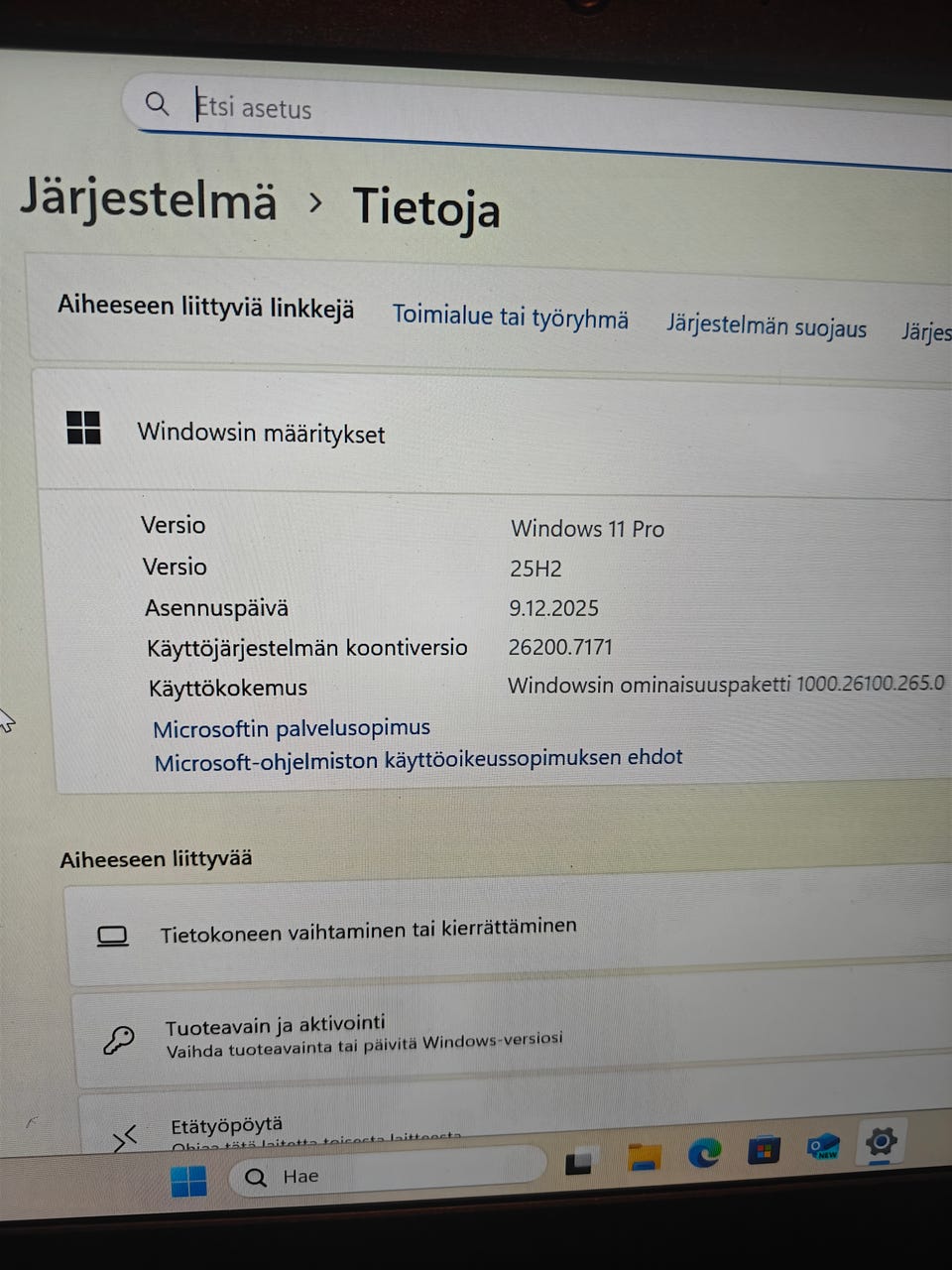This screenshot has height=1270, width=952.
Task: Click the key icon beside Tuoteavain ja aktivointi
Action: (119, 1040)
